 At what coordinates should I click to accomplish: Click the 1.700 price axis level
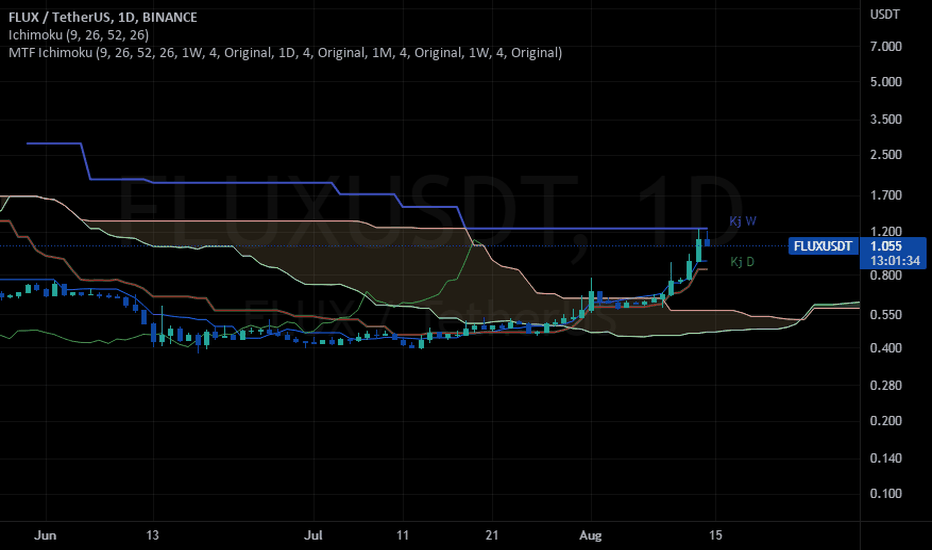point(886,195)
